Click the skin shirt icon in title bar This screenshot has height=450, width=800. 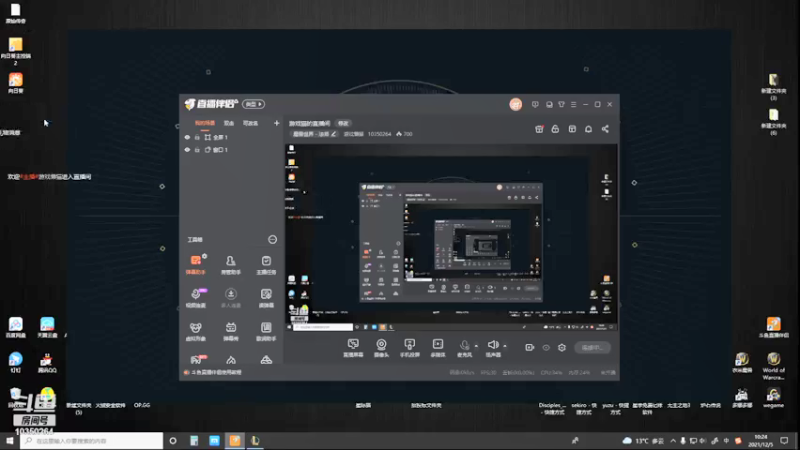point(561,105)
